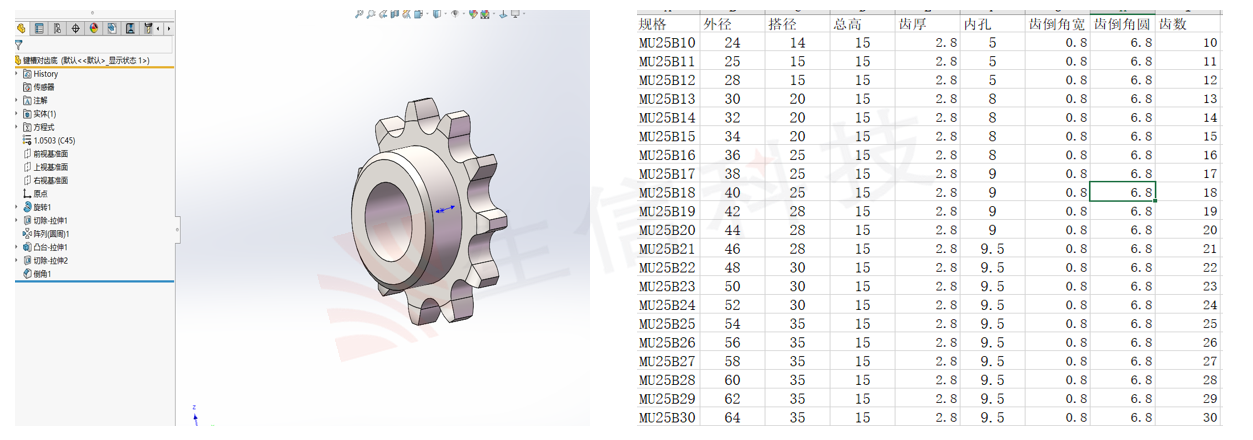1253x440 pixels.
Task: Click the Edit Appearance color ball icon
Action: pyautogui.click(x=473, y=14)
